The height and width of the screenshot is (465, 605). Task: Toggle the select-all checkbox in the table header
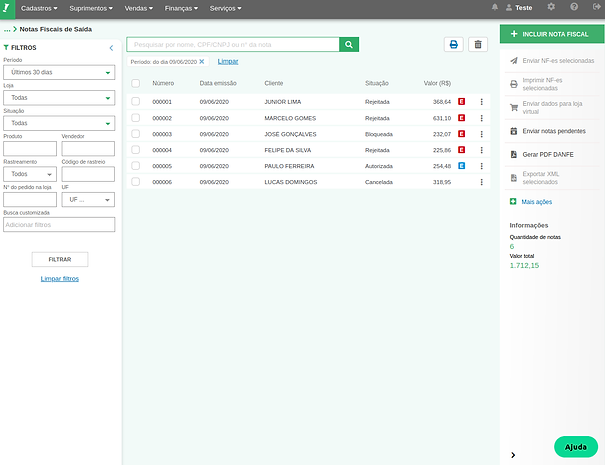[136, 83]
